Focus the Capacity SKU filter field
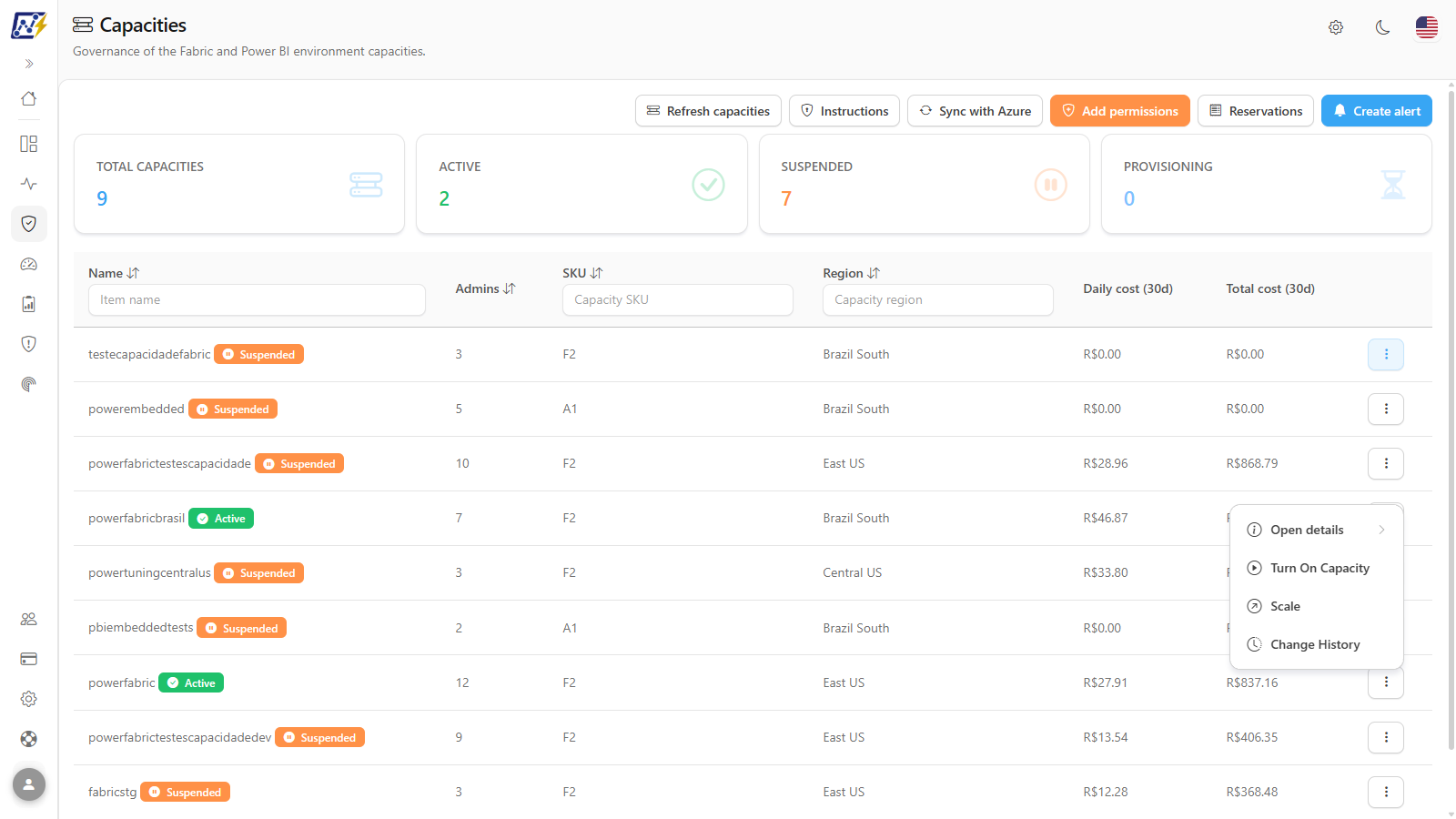Image resolution: width=1456 pixels, height=819 pixels. (x=678, y=299)
